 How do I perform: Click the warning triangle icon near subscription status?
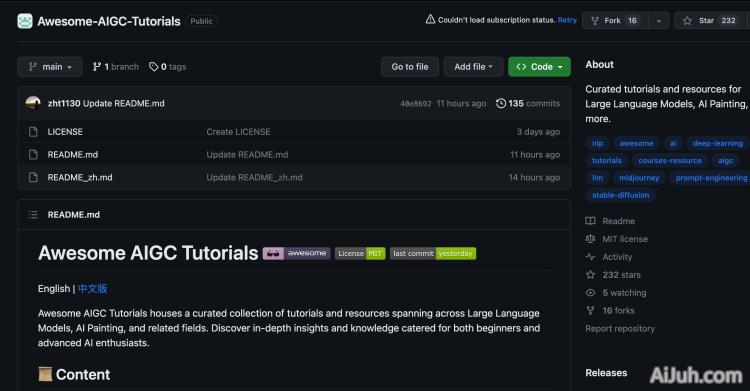[x=430, y=19]
